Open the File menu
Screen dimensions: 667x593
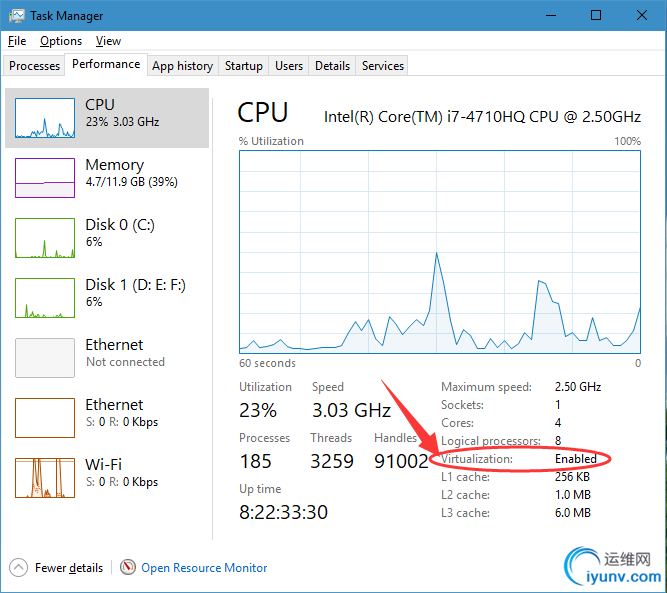[x=17, y=41]
